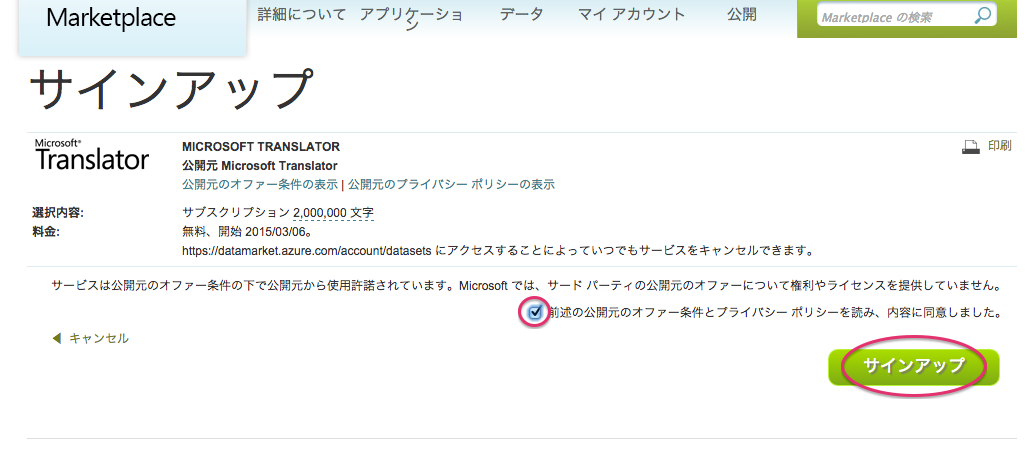Open the データ menu
The image size is (1036, 453).
[x=521, y=15]
